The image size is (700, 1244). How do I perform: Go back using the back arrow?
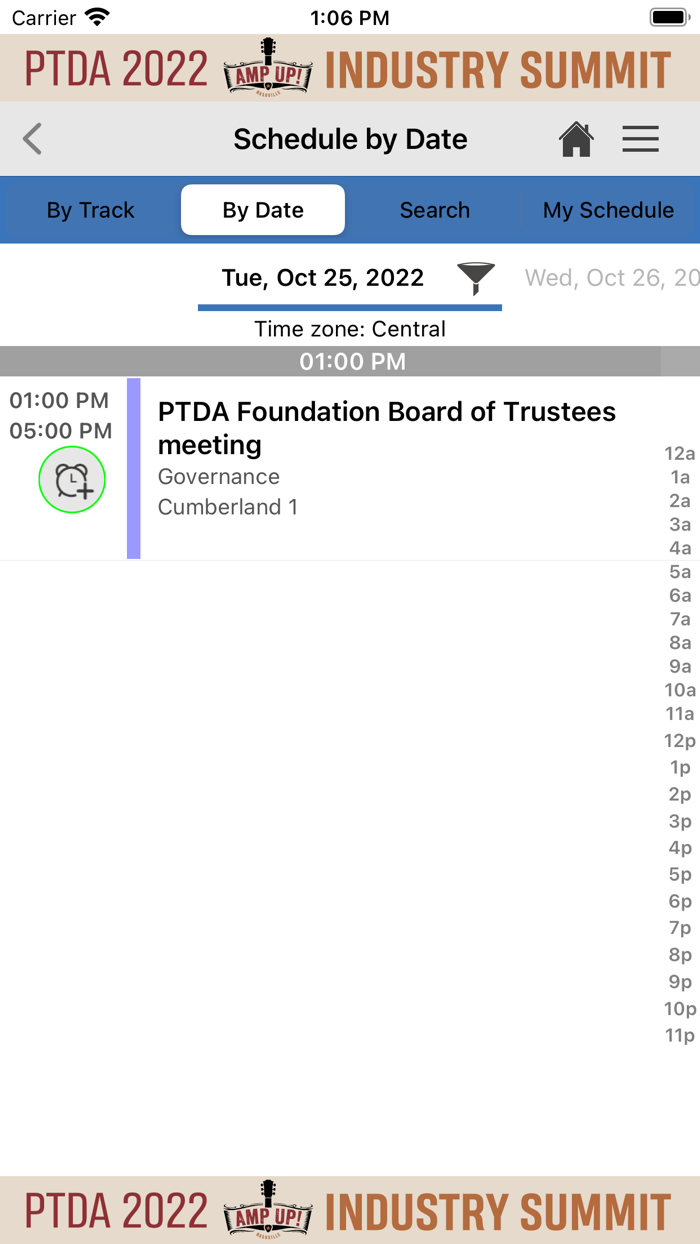(31, 139)
